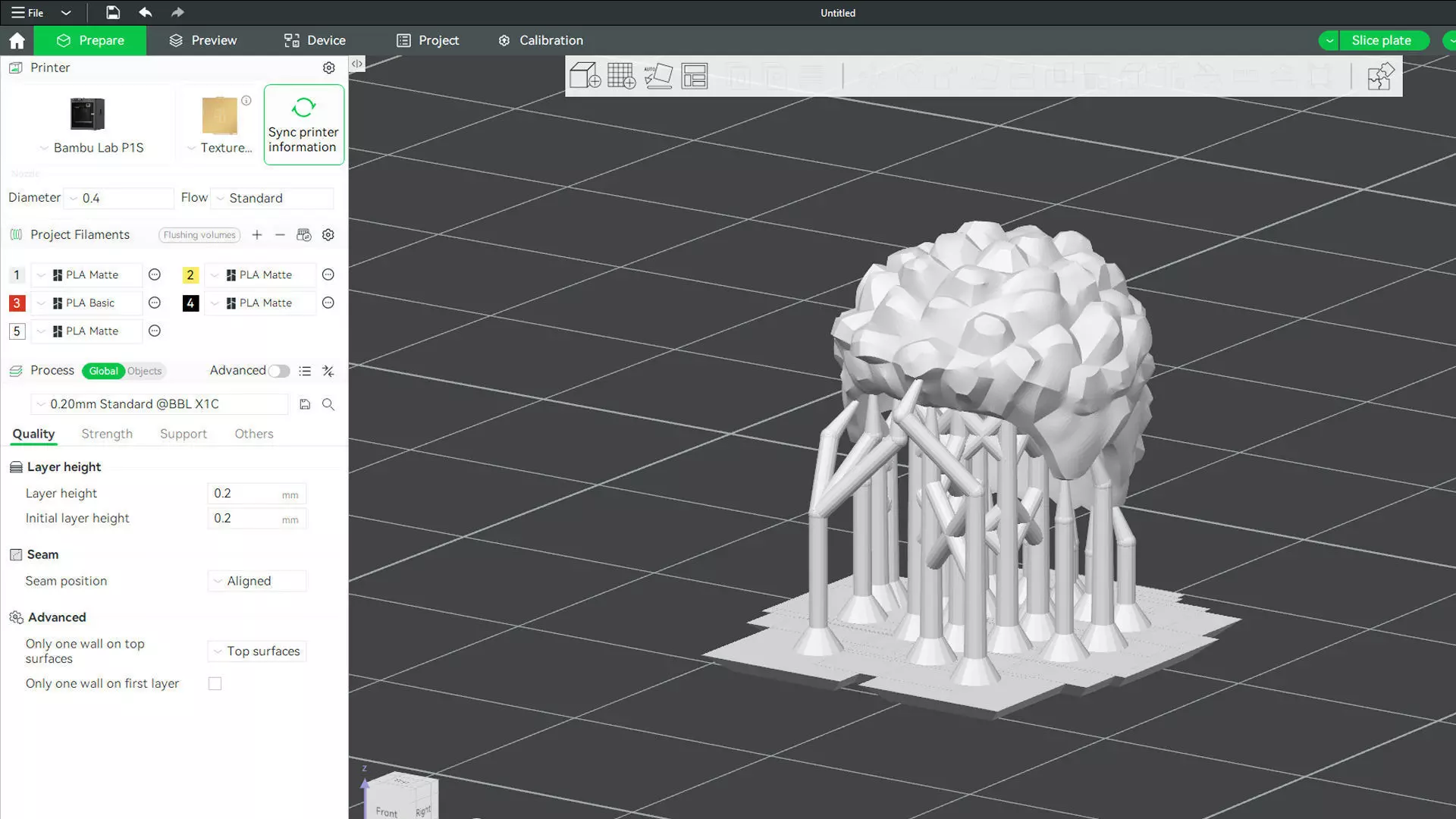Switch to the Support settings tab

tap(183, 434)
